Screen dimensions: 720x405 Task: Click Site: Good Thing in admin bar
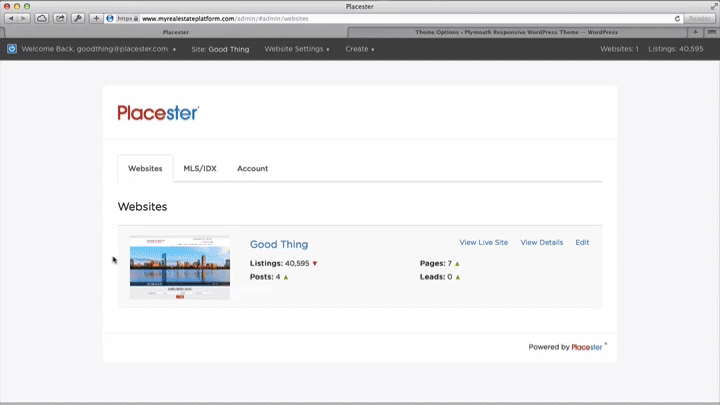220,49
